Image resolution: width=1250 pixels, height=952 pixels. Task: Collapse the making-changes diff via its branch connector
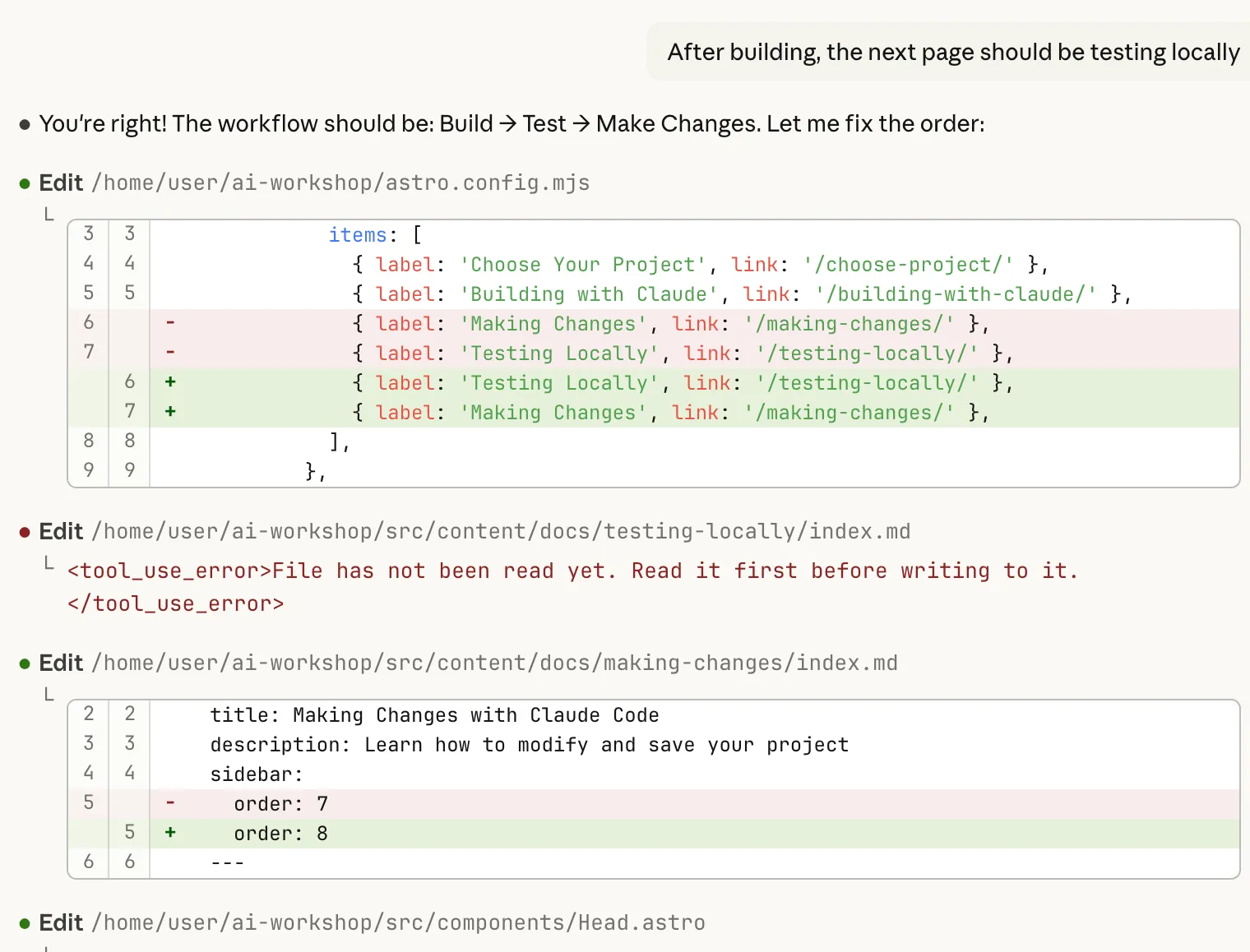[x=49, y=695]
